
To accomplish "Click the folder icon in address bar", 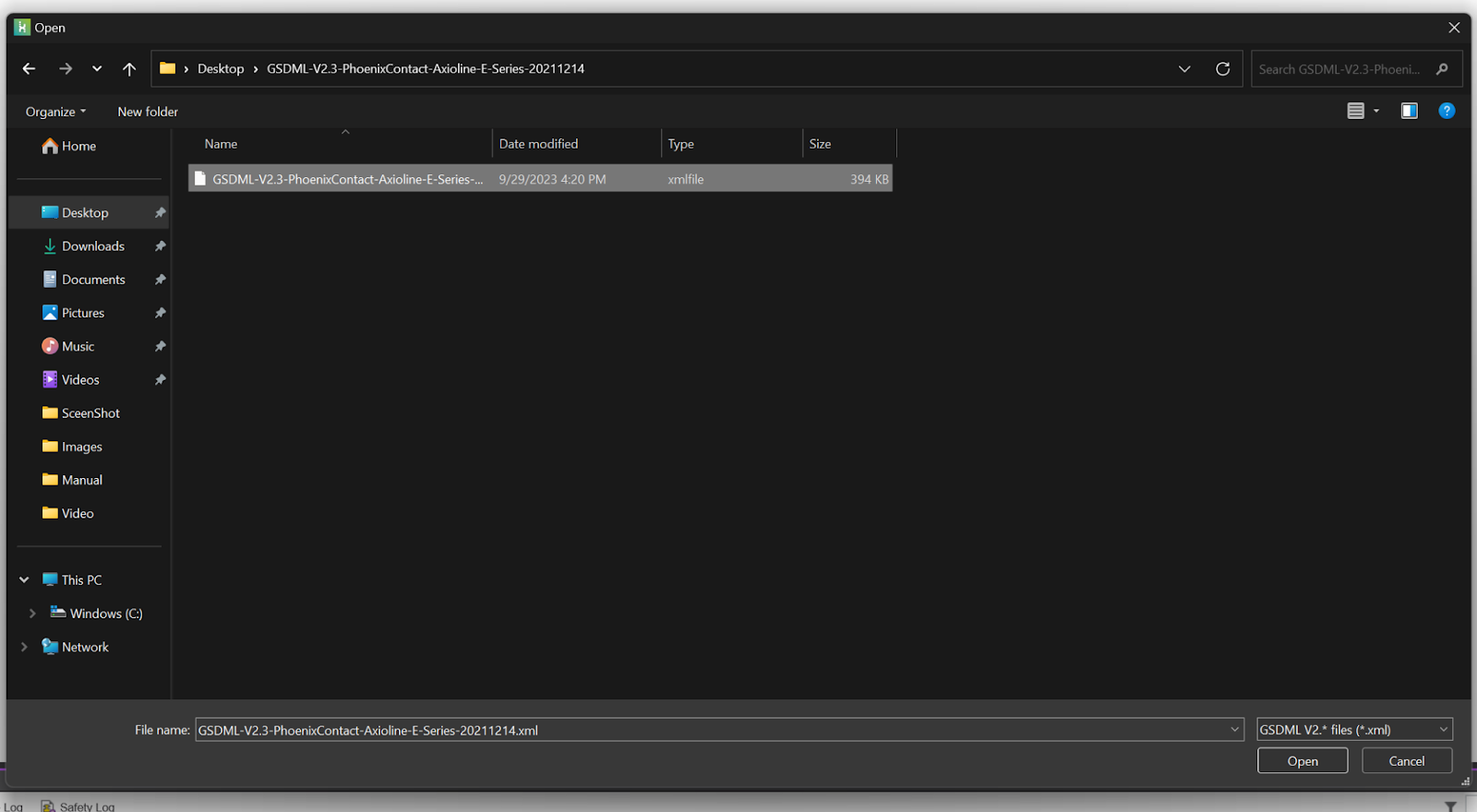I will [x=167, y=68].
